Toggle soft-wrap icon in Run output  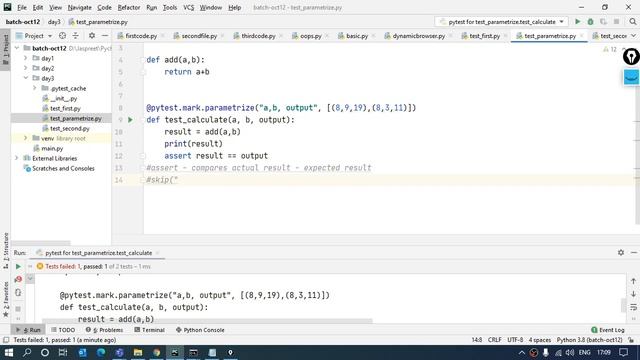coord(633,307)
